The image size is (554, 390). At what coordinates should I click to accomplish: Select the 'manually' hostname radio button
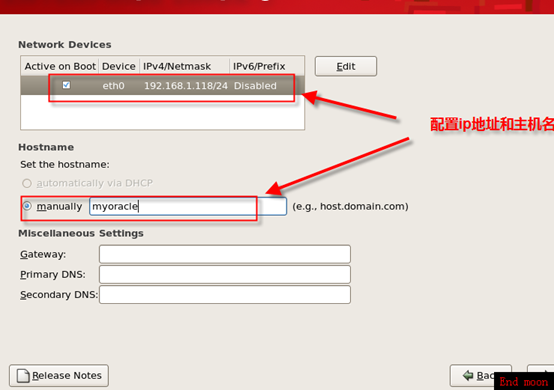27,206
